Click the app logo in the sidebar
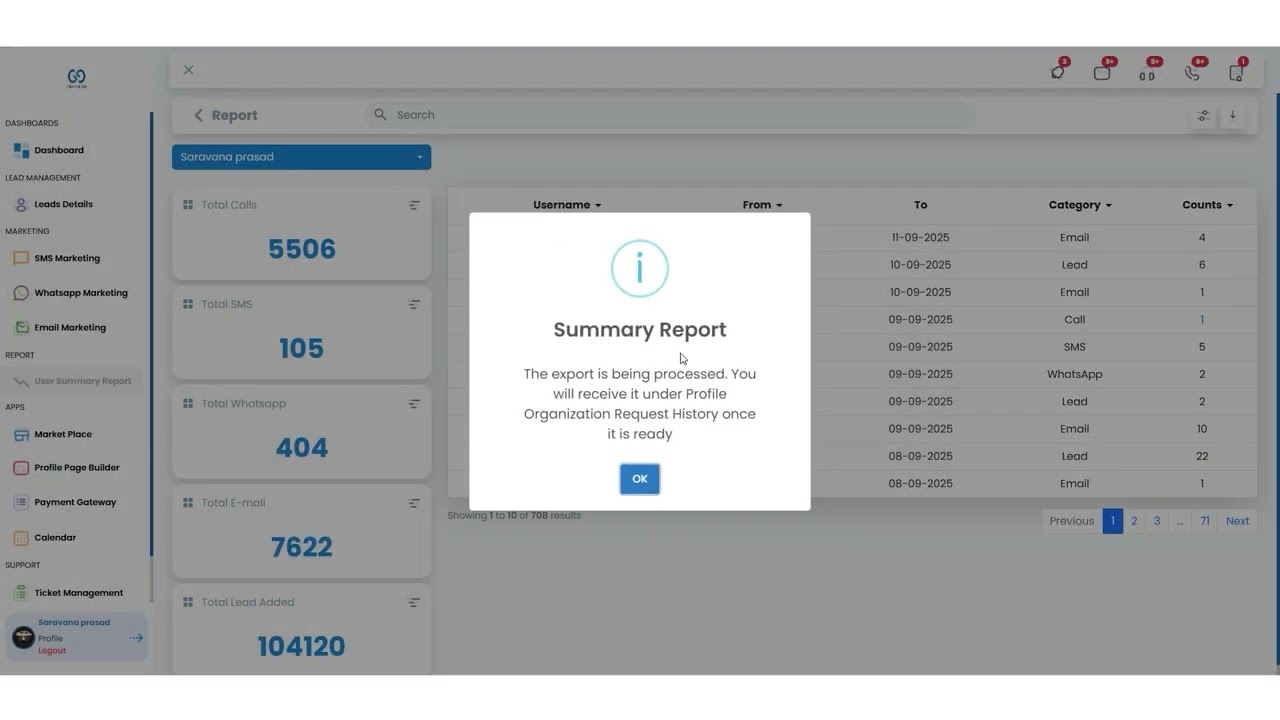The image size is (1280, 720). pos(76,78)
